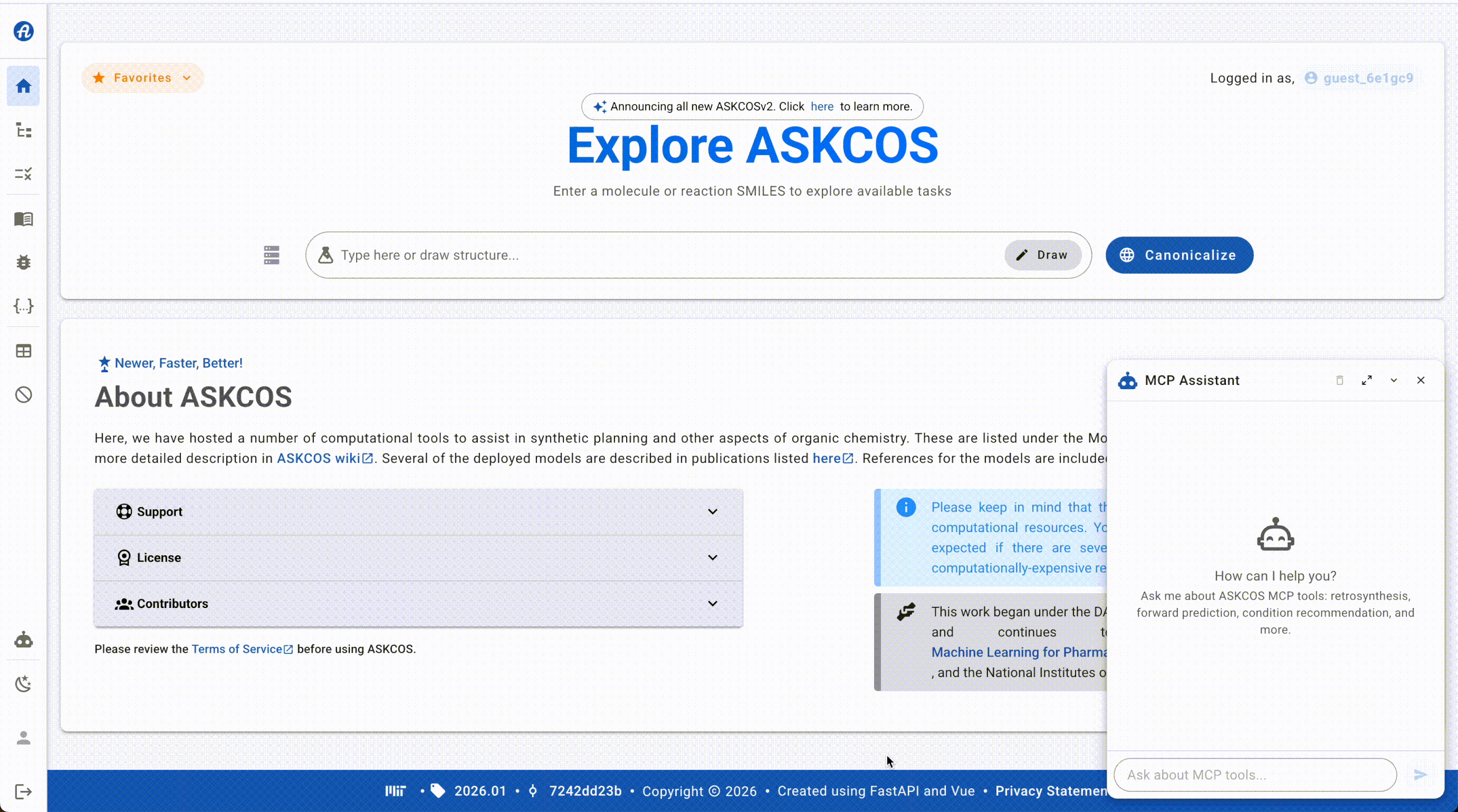This screenshot has width=1458, height=812.
Task: Click the banned circle sidebar icon
Action: click(x=23, y=395)
